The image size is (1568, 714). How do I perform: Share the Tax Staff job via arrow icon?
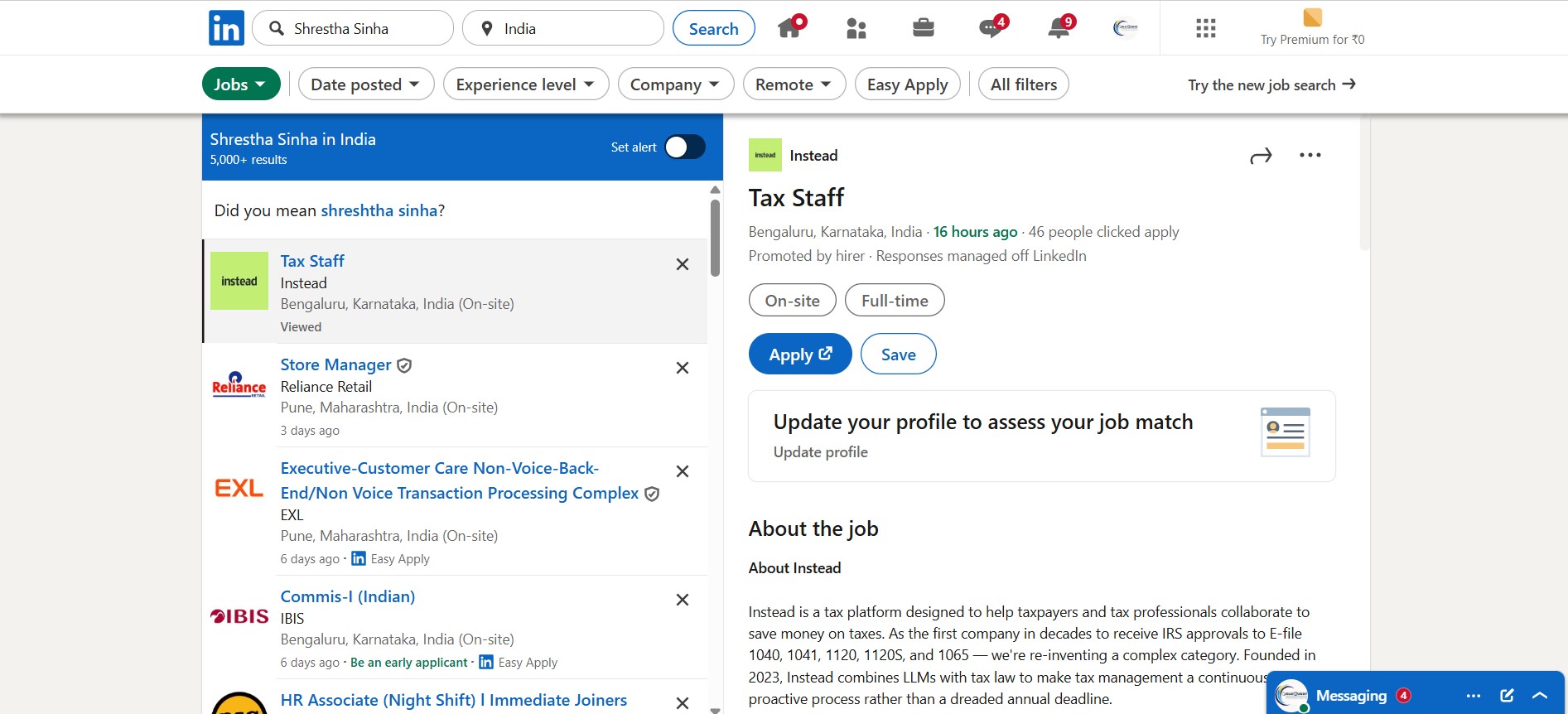pos(1261,156)
